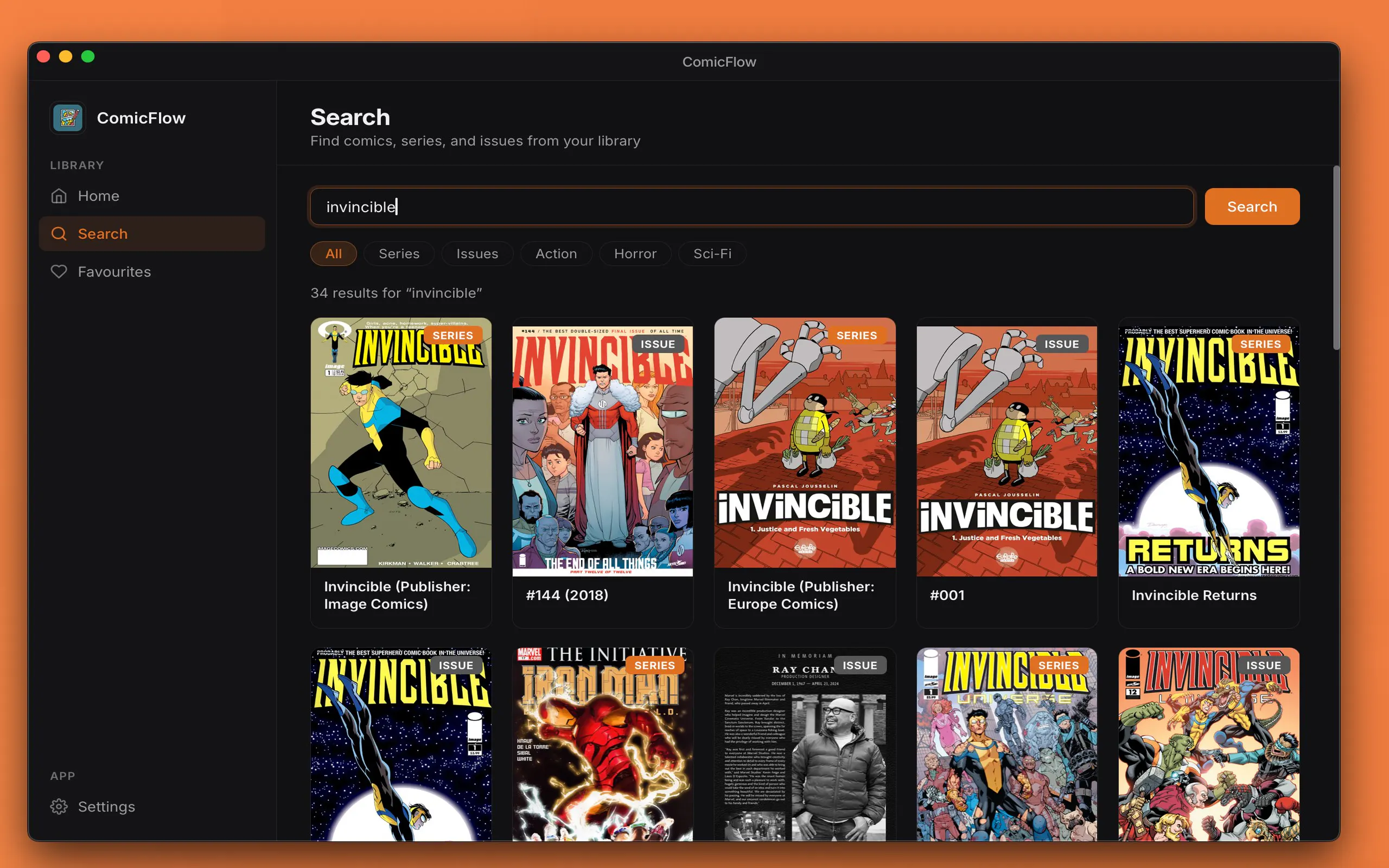
Task: Focus the search field containing invincible
Action: point(752,207)
